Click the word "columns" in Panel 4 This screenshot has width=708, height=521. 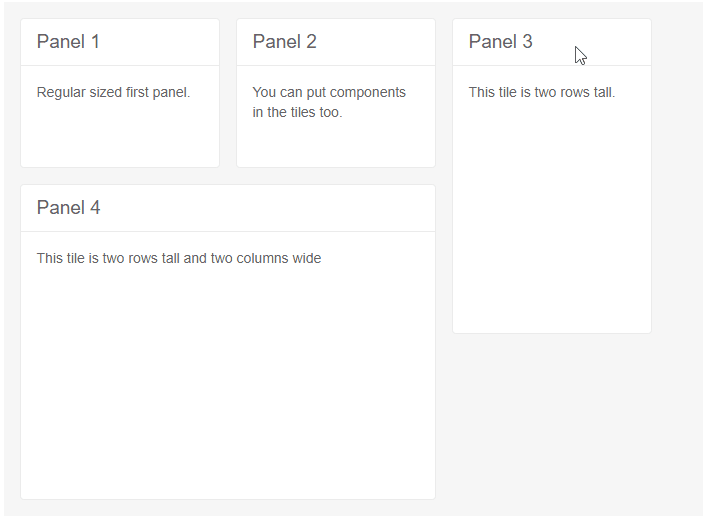coord(262,259)
